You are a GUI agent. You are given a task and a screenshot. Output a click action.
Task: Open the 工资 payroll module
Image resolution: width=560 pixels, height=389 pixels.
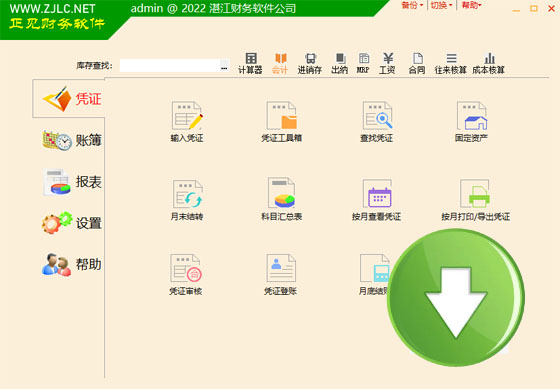point(387,63)
